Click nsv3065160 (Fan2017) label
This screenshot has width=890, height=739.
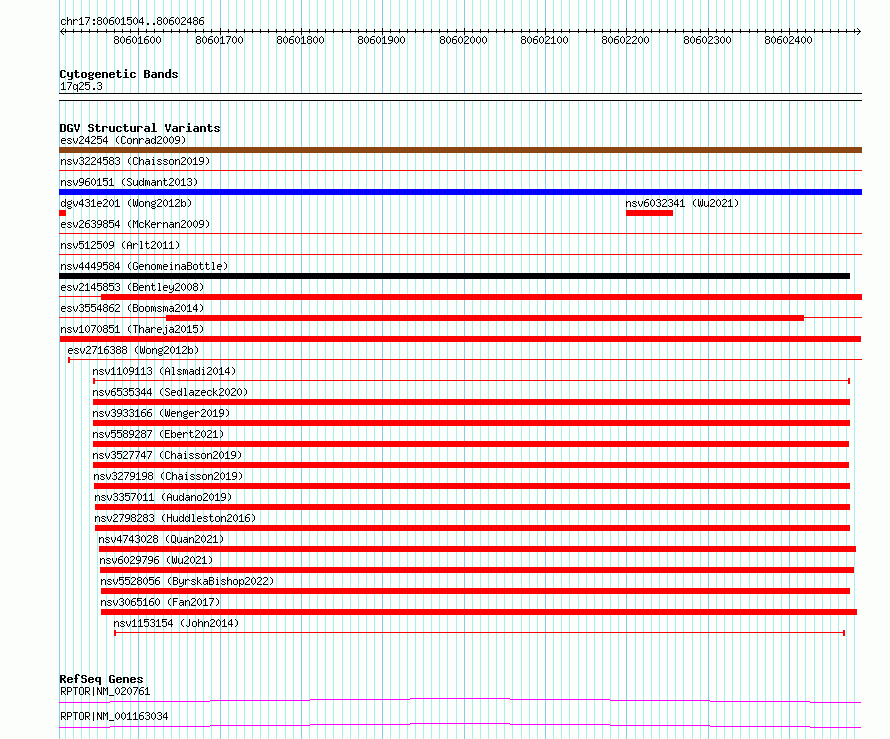160,602
